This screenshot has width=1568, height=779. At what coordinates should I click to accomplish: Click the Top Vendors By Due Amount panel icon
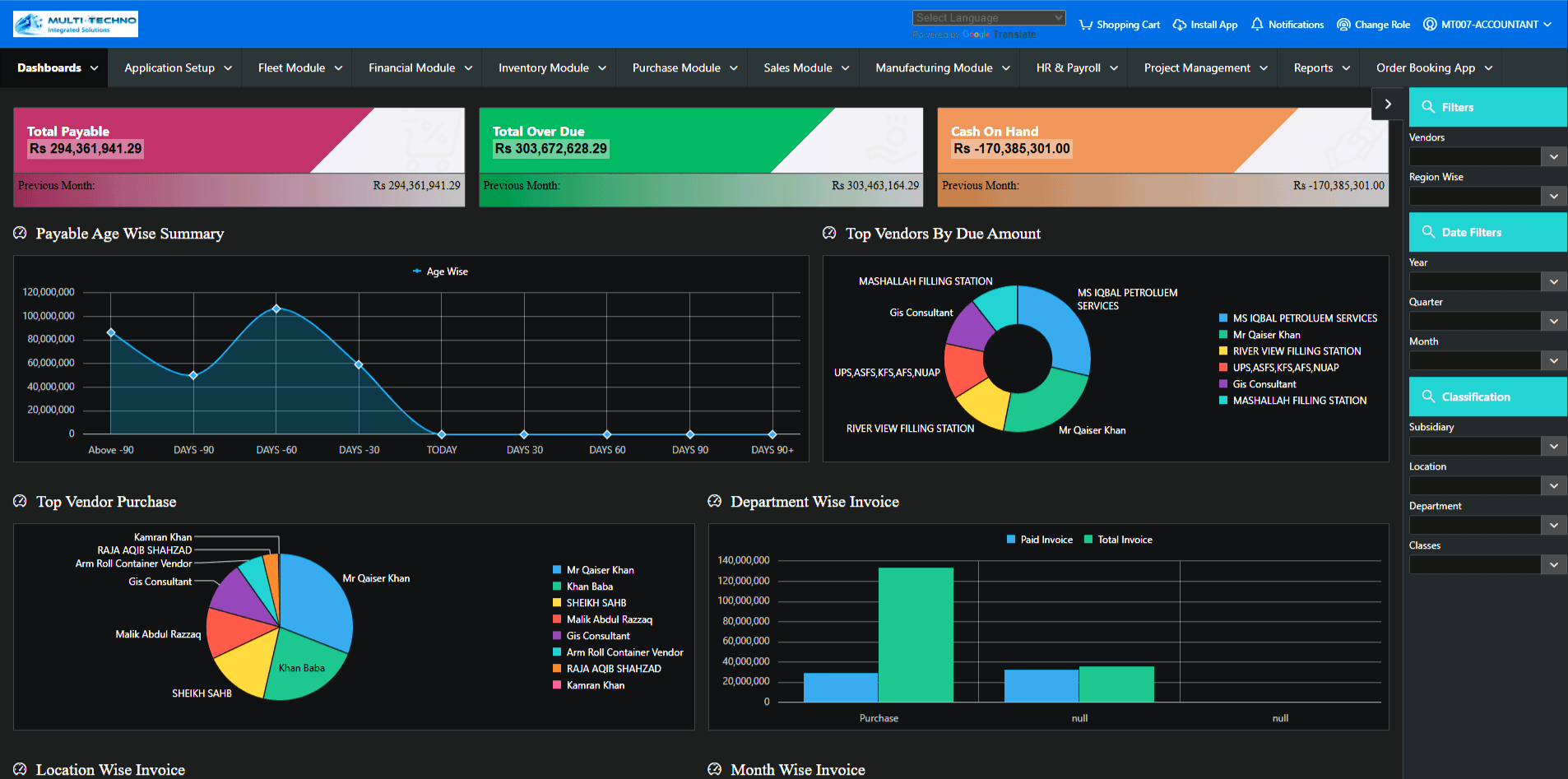[828, 233]
